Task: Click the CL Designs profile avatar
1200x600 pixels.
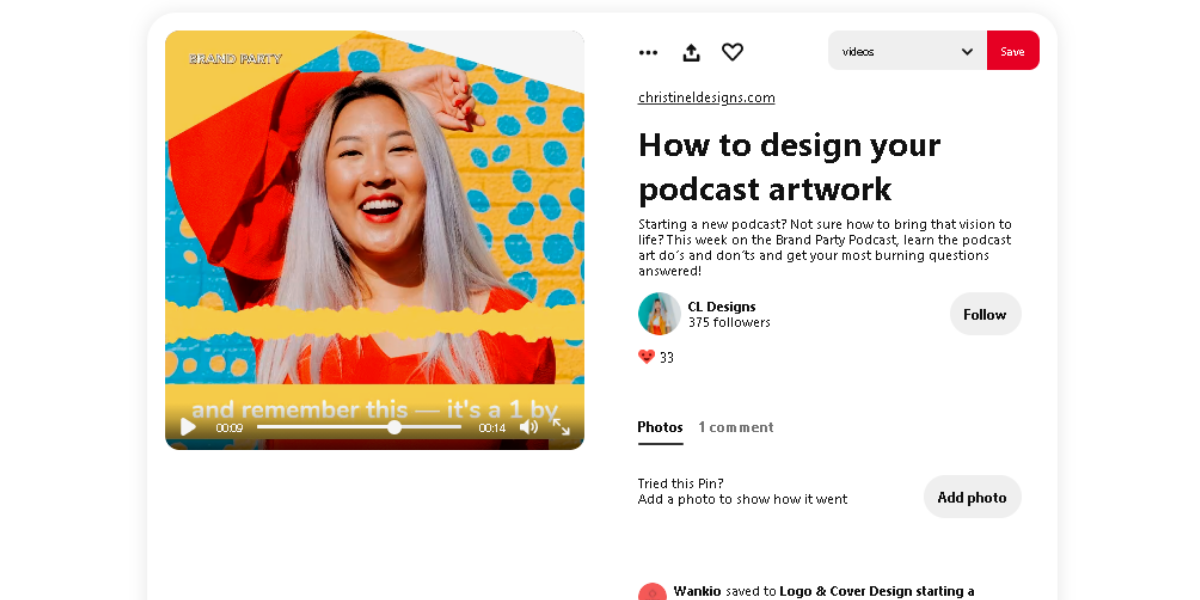Action: coord(659,314)
